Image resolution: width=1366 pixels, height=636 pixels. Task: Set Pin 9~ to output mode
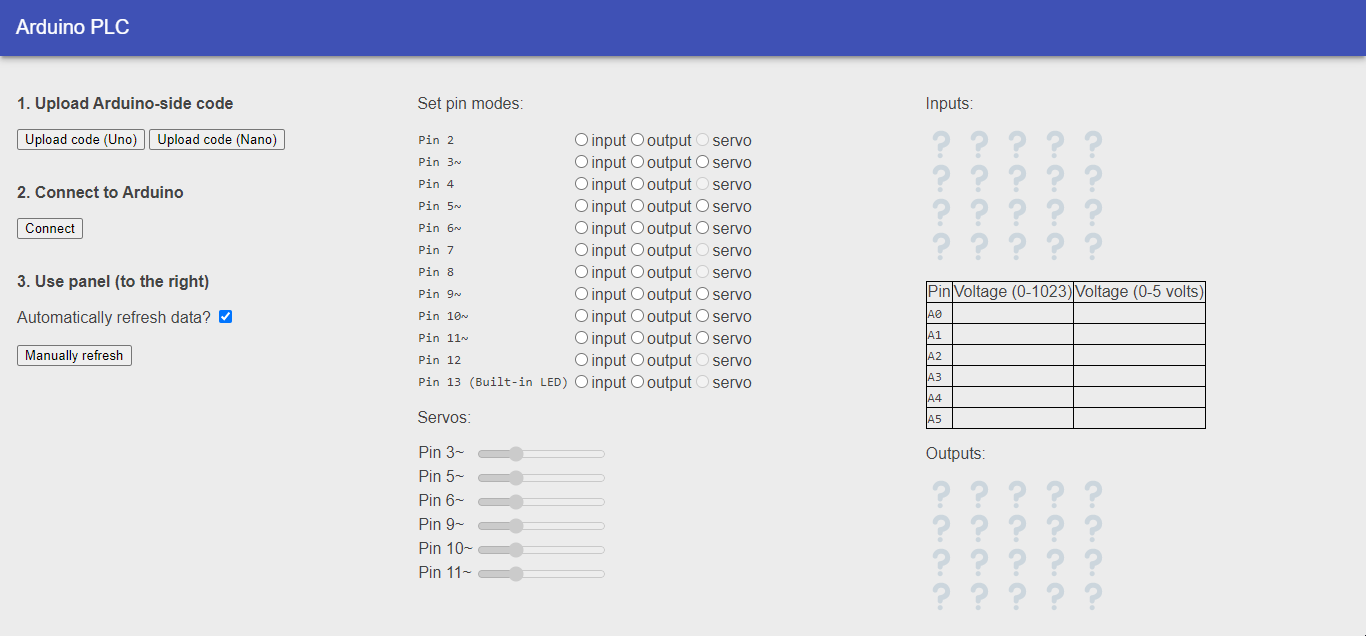pyautogui.click(x=637, y=294)
